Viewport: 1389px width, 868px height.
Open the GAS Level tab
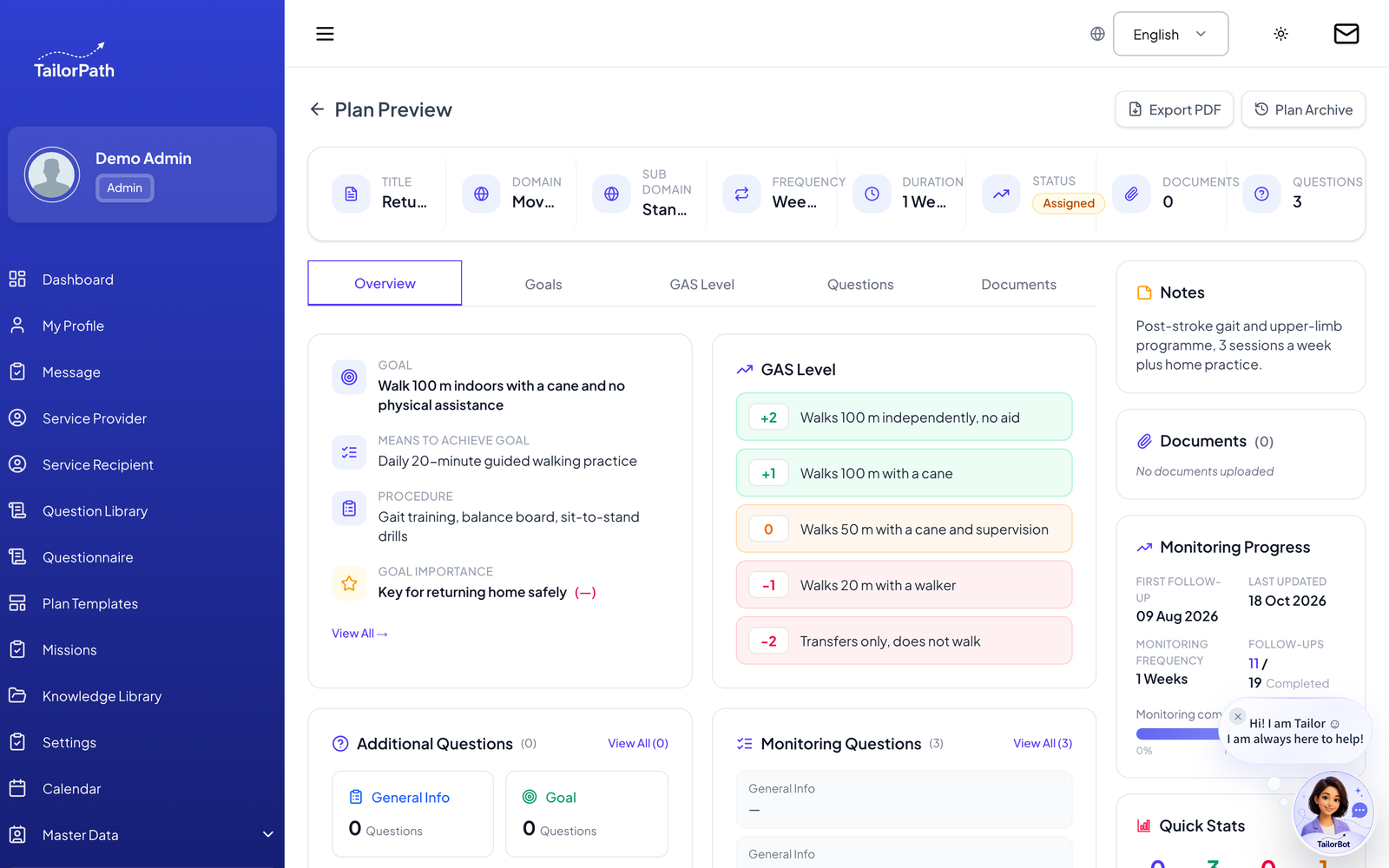pyautogui.click(x=701, y=285)
